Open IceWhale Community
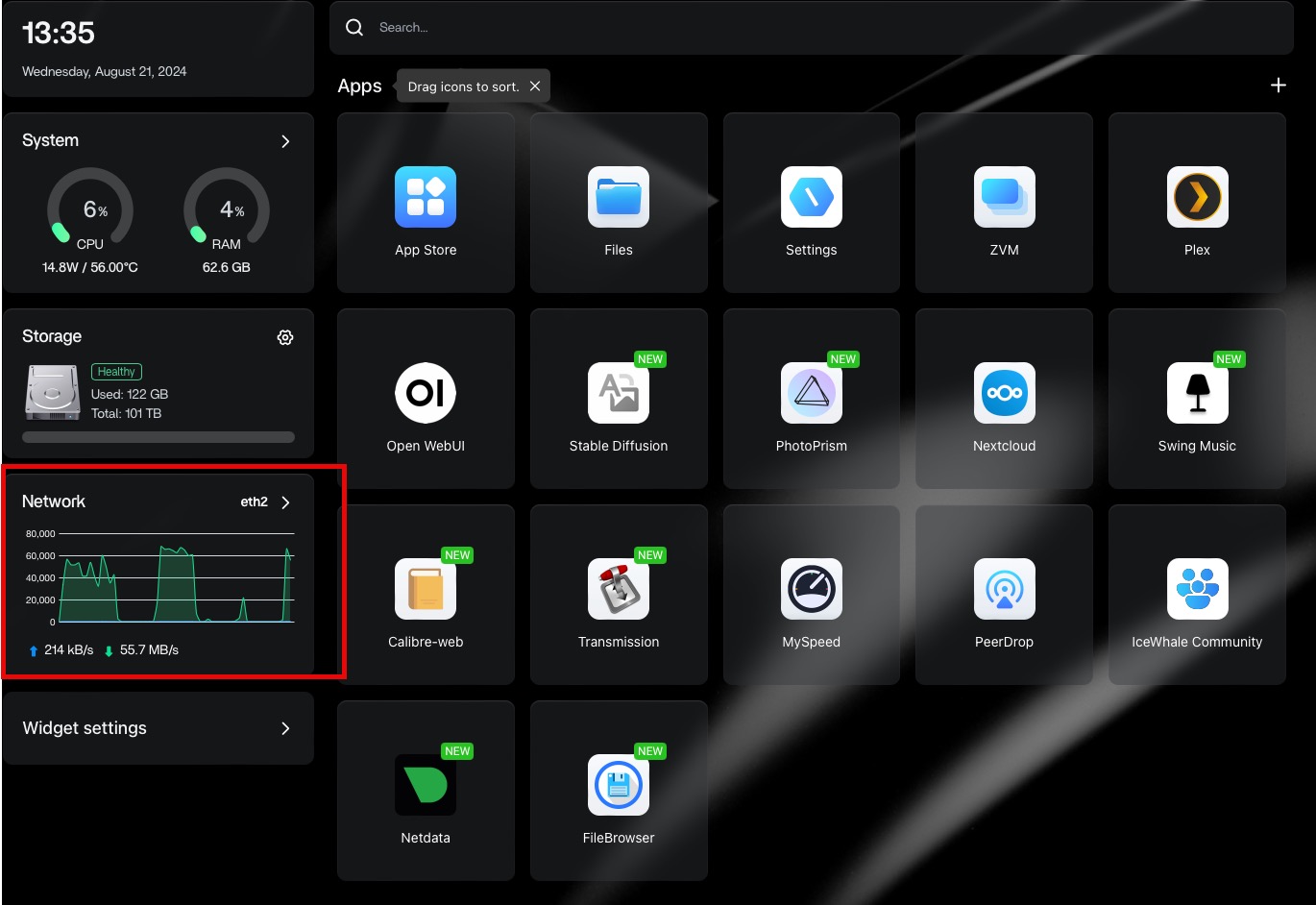1316x905 pixels. [1198, 589]
